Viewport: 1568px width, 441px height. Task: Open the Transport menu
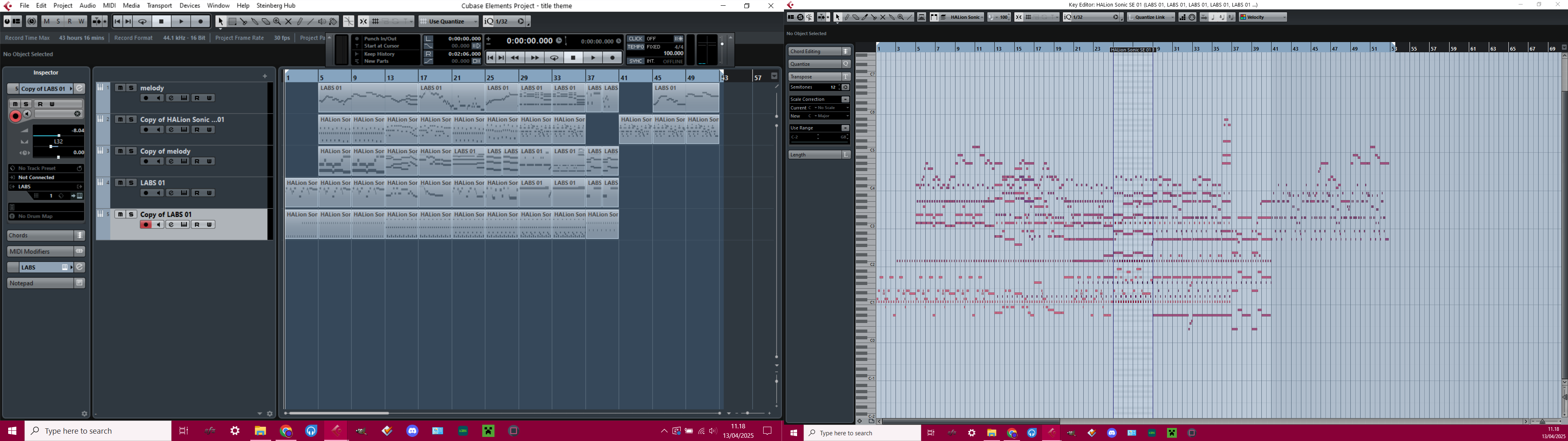click(x=160, y=5)
